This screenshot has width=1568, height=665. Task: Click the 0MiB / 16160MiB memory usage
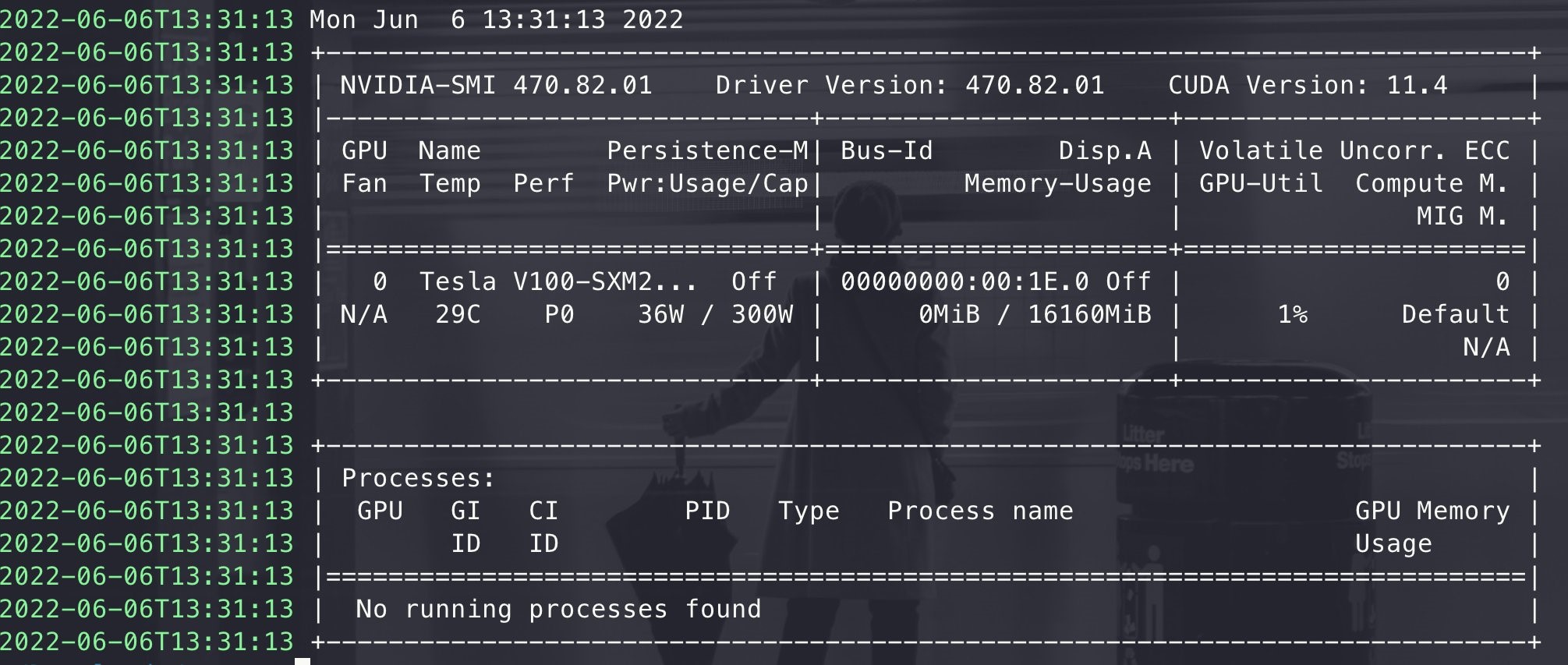(1035, 314)
